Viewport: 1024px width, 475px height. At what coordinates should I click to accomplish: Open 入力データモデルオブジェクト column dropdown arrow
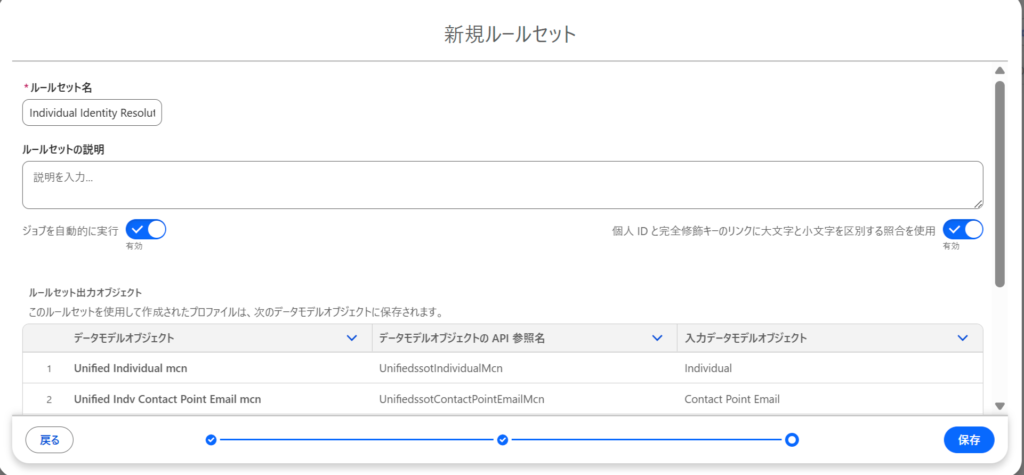[962, 338]
